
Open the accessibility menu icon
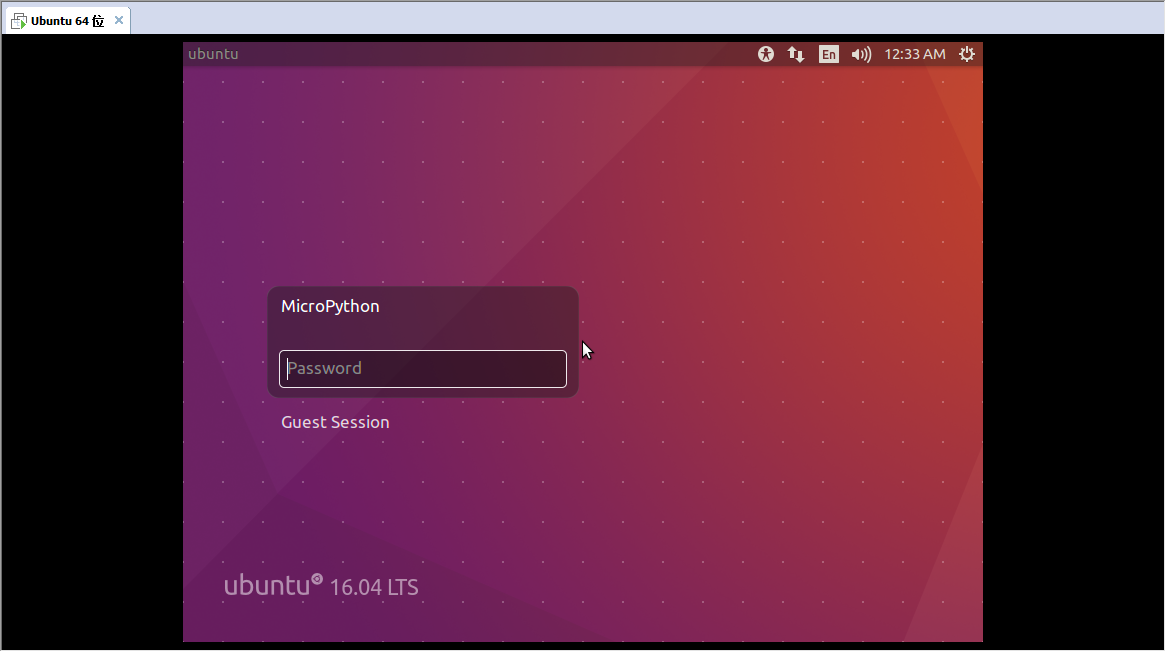pos(766,54)
